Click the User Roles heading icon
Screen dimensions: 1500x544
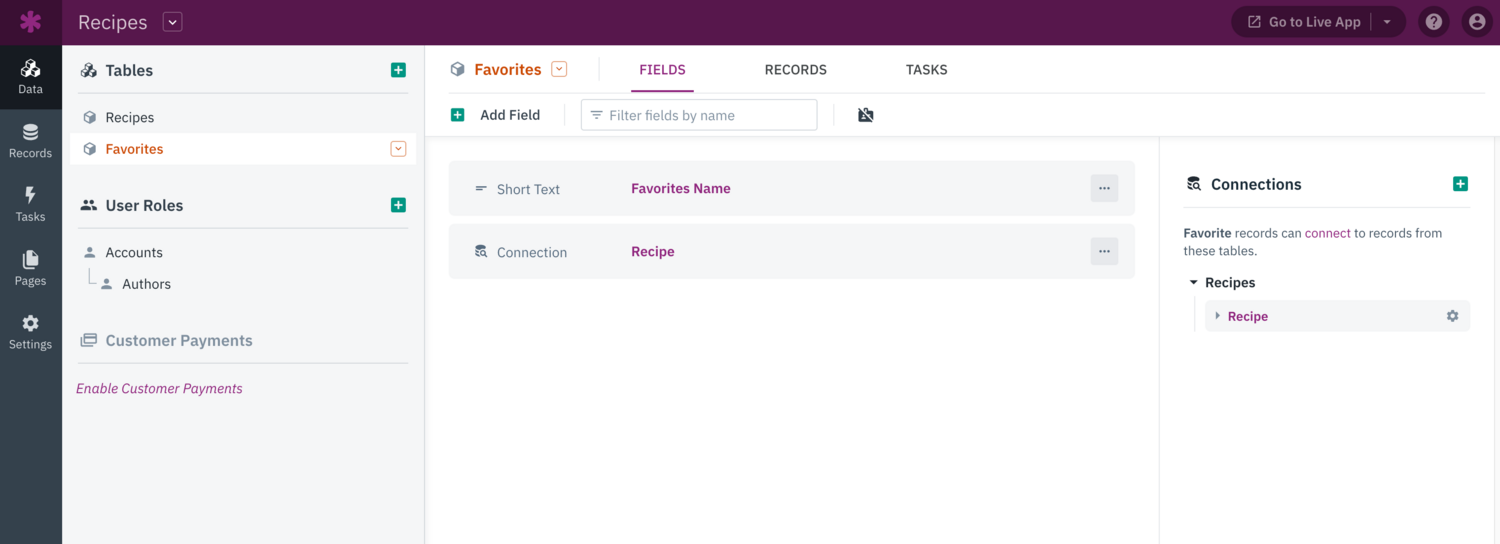89,205
